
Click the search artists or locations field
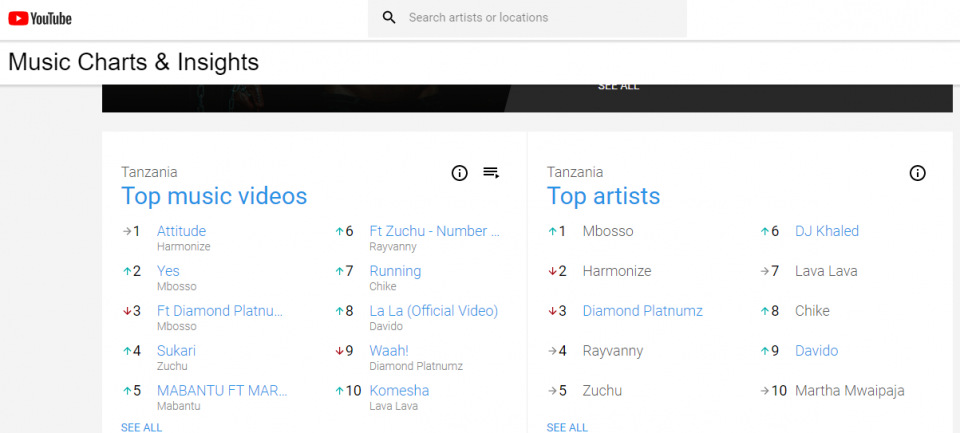point(540,18)
